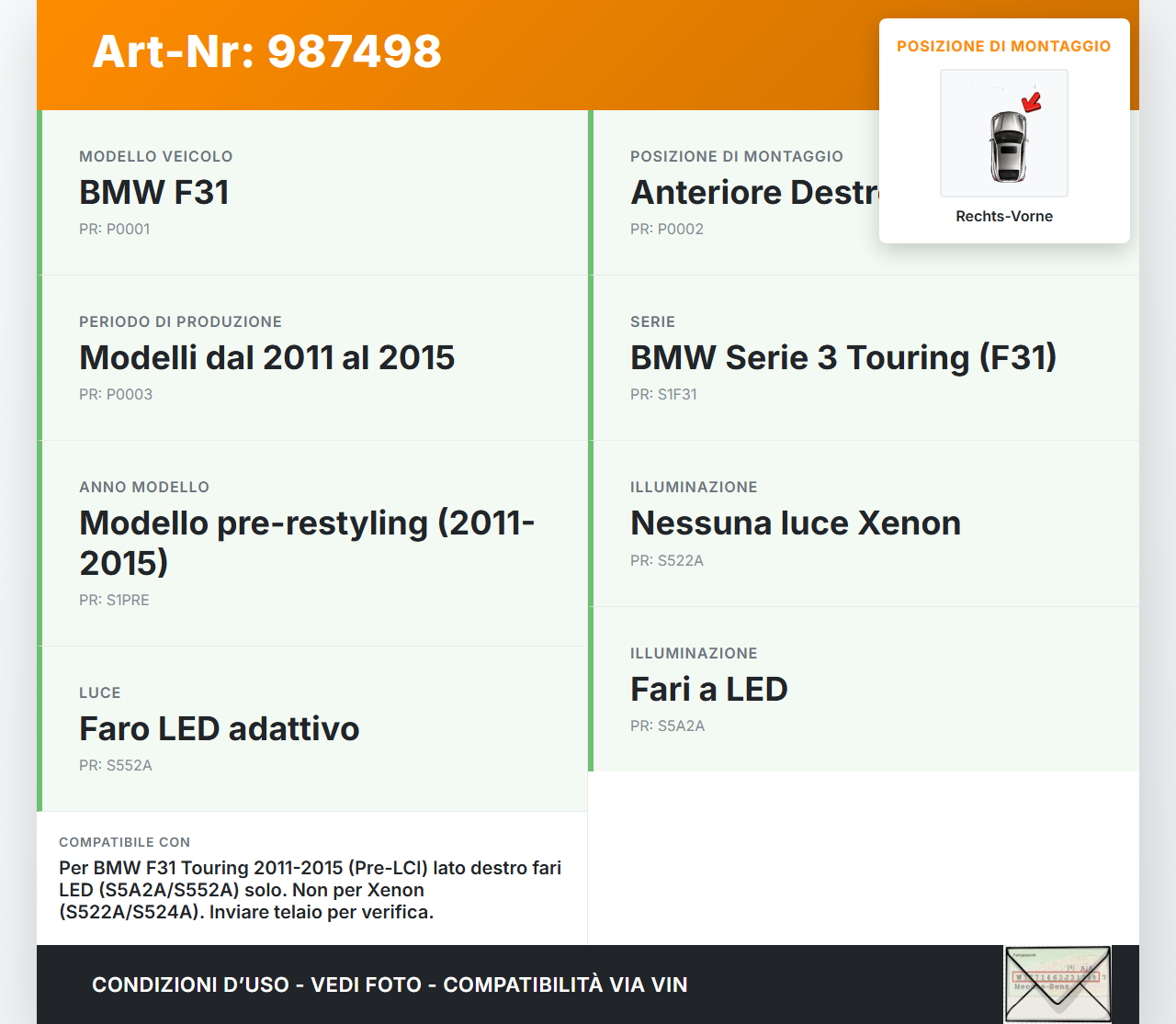The image size is (1176, 1024).
Task: Select the PR: S1PRE code
Action: click(114, 600)
